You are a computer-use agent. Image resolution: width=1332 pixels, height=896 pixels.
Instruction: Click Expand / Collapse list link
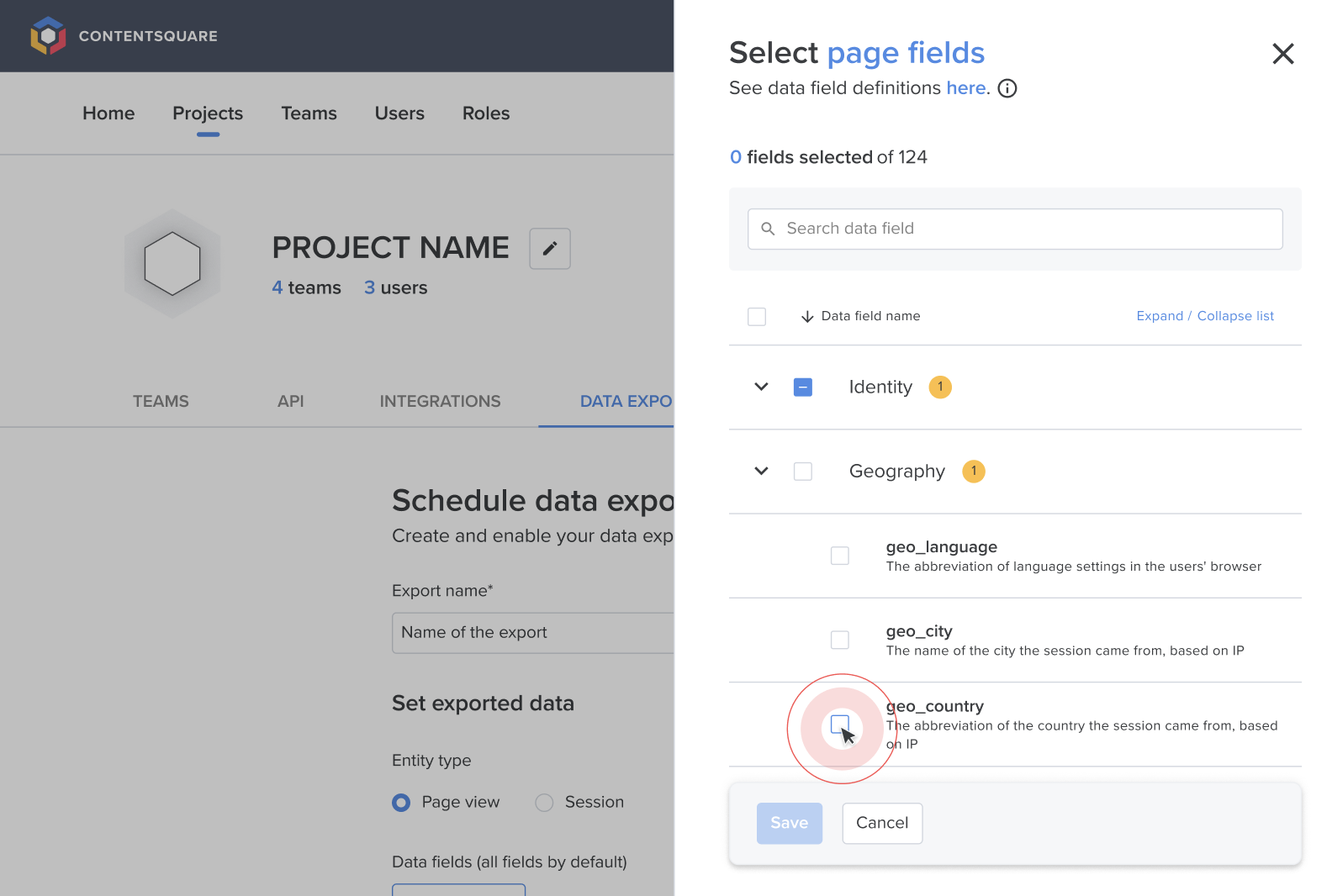[1205, 316]
